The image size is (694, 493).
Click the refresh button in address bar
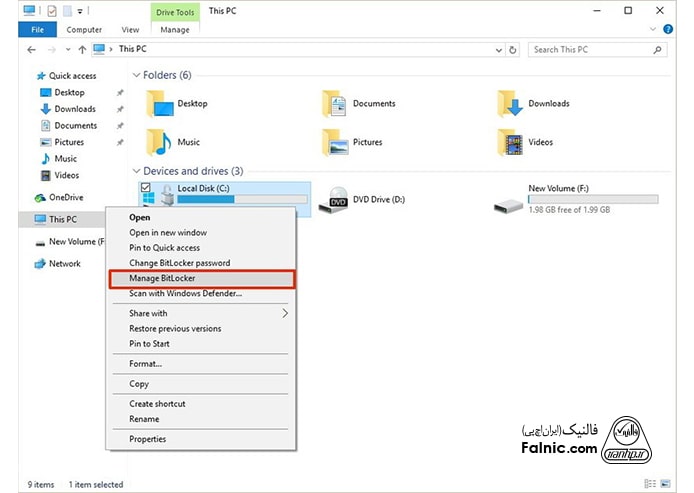(513, 49)
